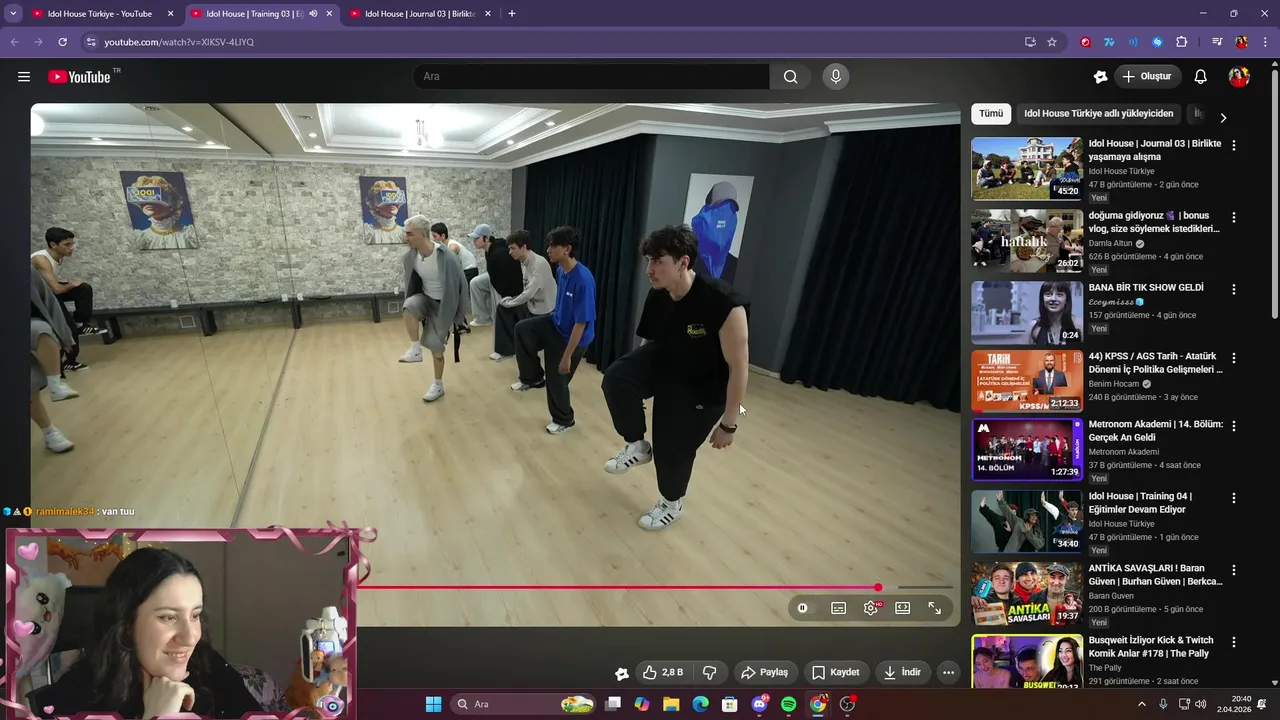Toggle subtitles in the video player

click(839, 608)
